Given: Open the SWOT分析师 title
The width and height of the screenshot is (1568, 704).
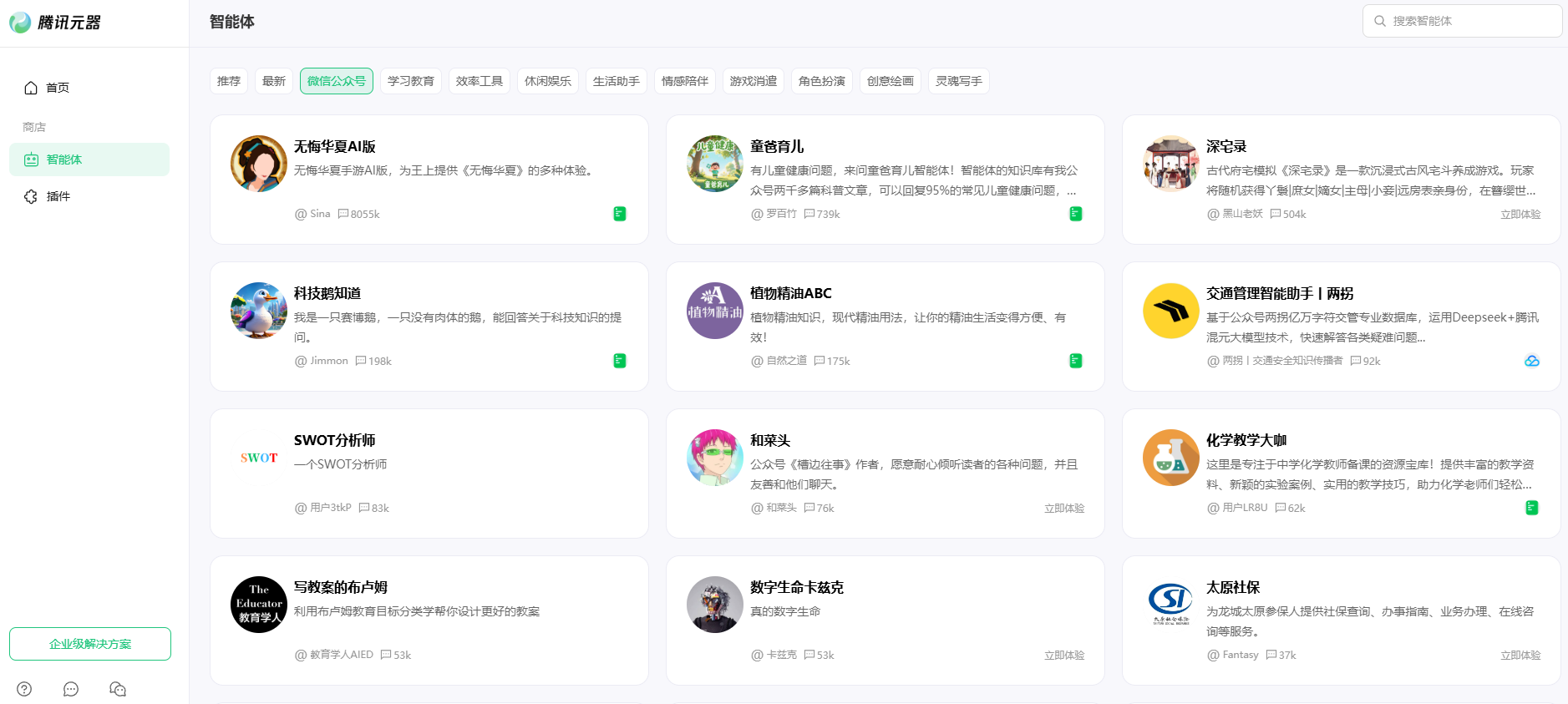Looking at the screenshot, I should point(334,440).
